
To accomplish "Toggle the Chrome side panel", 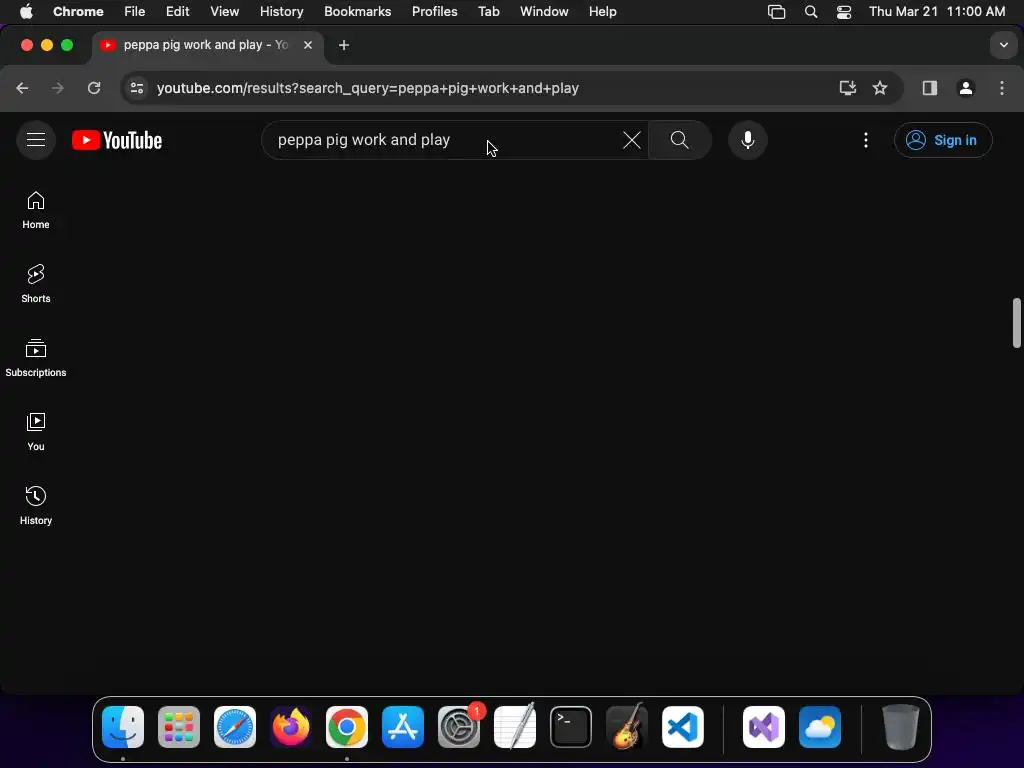I will (930, 88).
